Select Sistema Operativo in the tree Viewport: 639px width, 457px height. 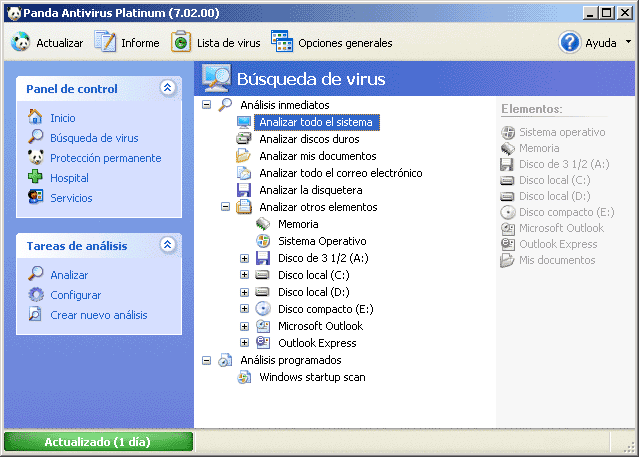coord(322,241)
